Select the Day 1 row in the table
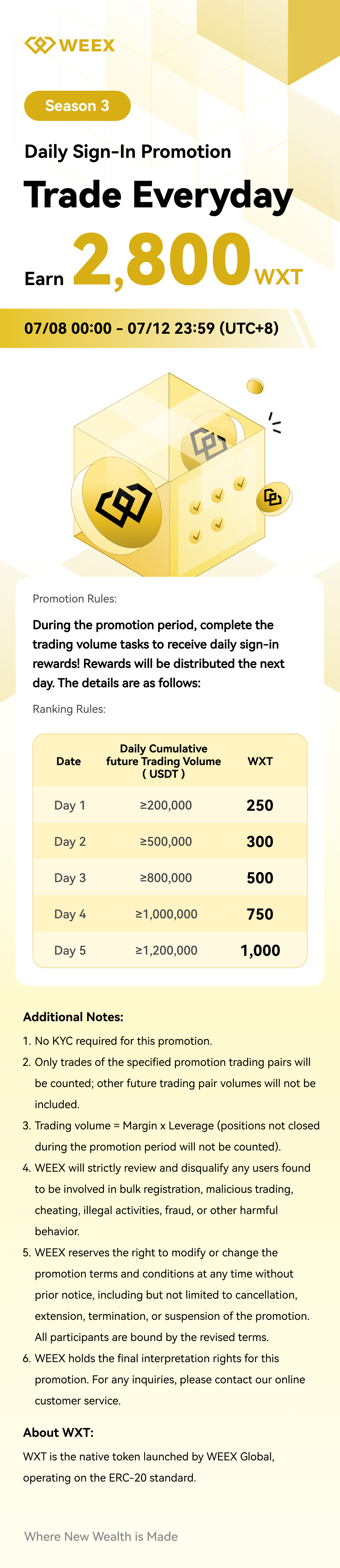The image size is (340, 1568). pyautogui.click(x=170, y=805)
